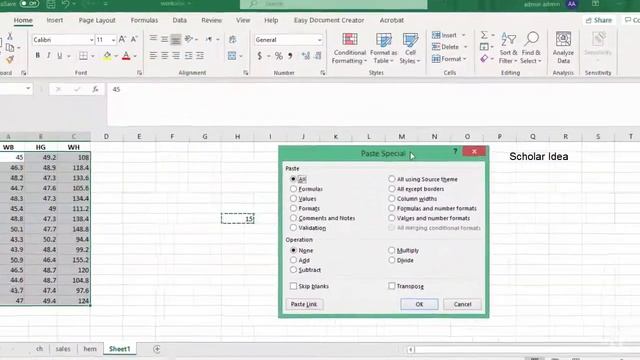
Task: Click Cancel in Paste Special
Action: point(462,304)
